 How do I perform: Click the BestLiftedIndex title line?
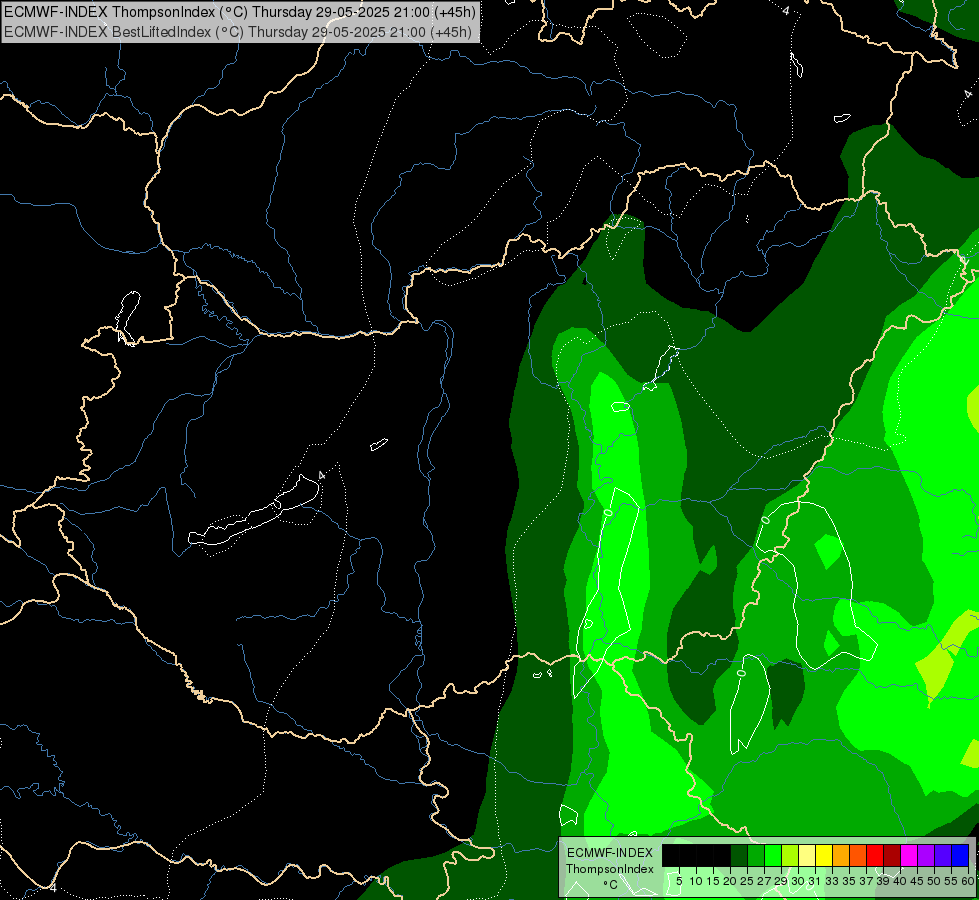click(238, 31)
